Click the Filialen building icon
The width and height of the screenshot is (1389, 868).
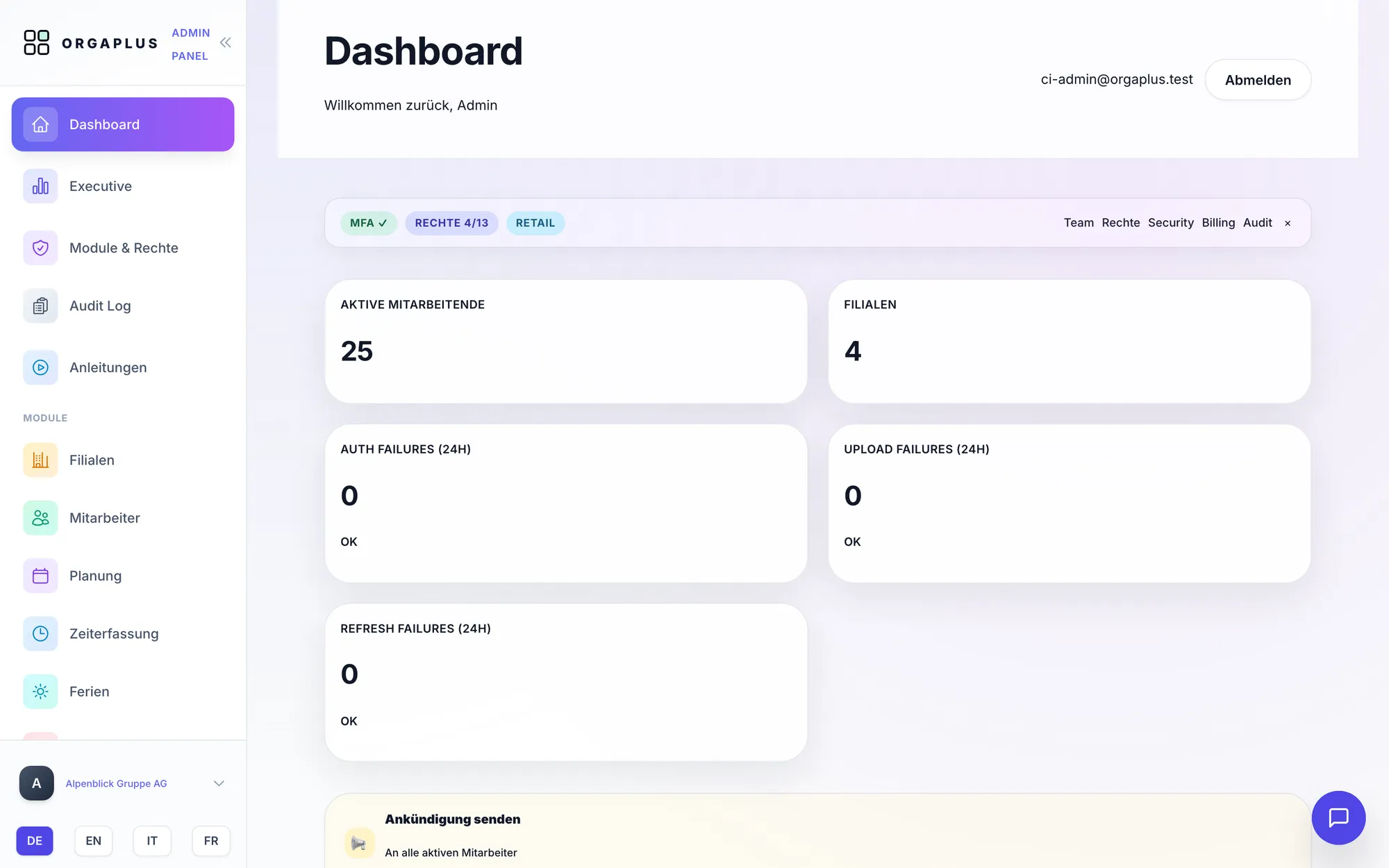40,460
